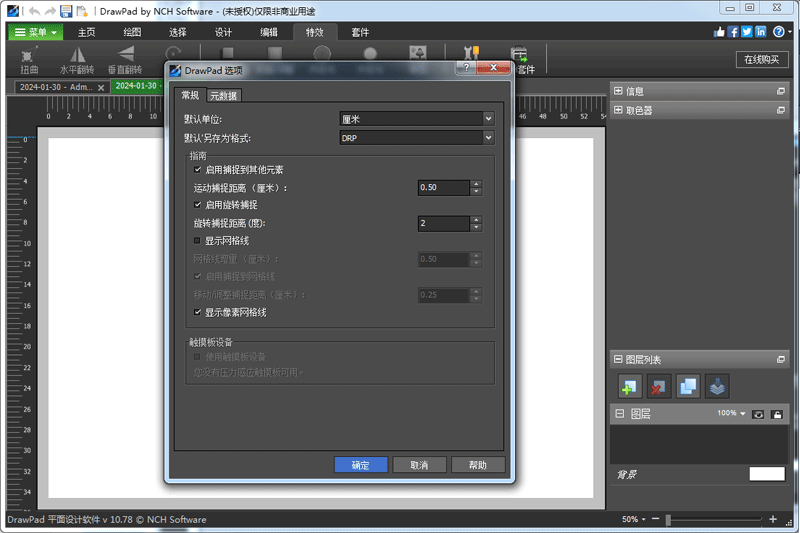Image resolution: width=800 pixels, height=533 pixels.
Task: Increase 运动捕捉距离 with the up arrow
Action: tap(476, 184)
